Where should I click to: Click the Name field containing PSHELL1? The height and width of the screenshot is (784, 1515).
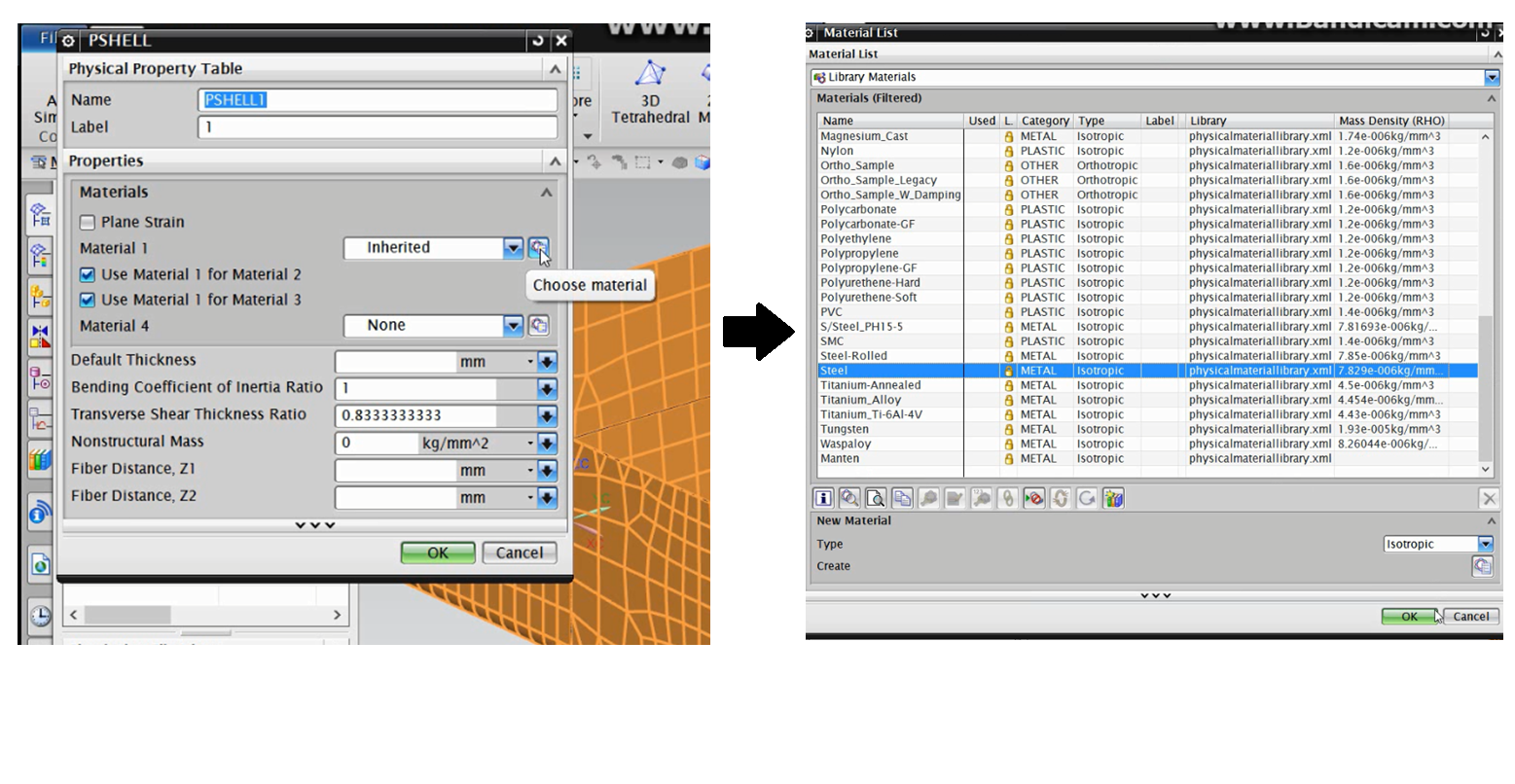tap(378, 99)
